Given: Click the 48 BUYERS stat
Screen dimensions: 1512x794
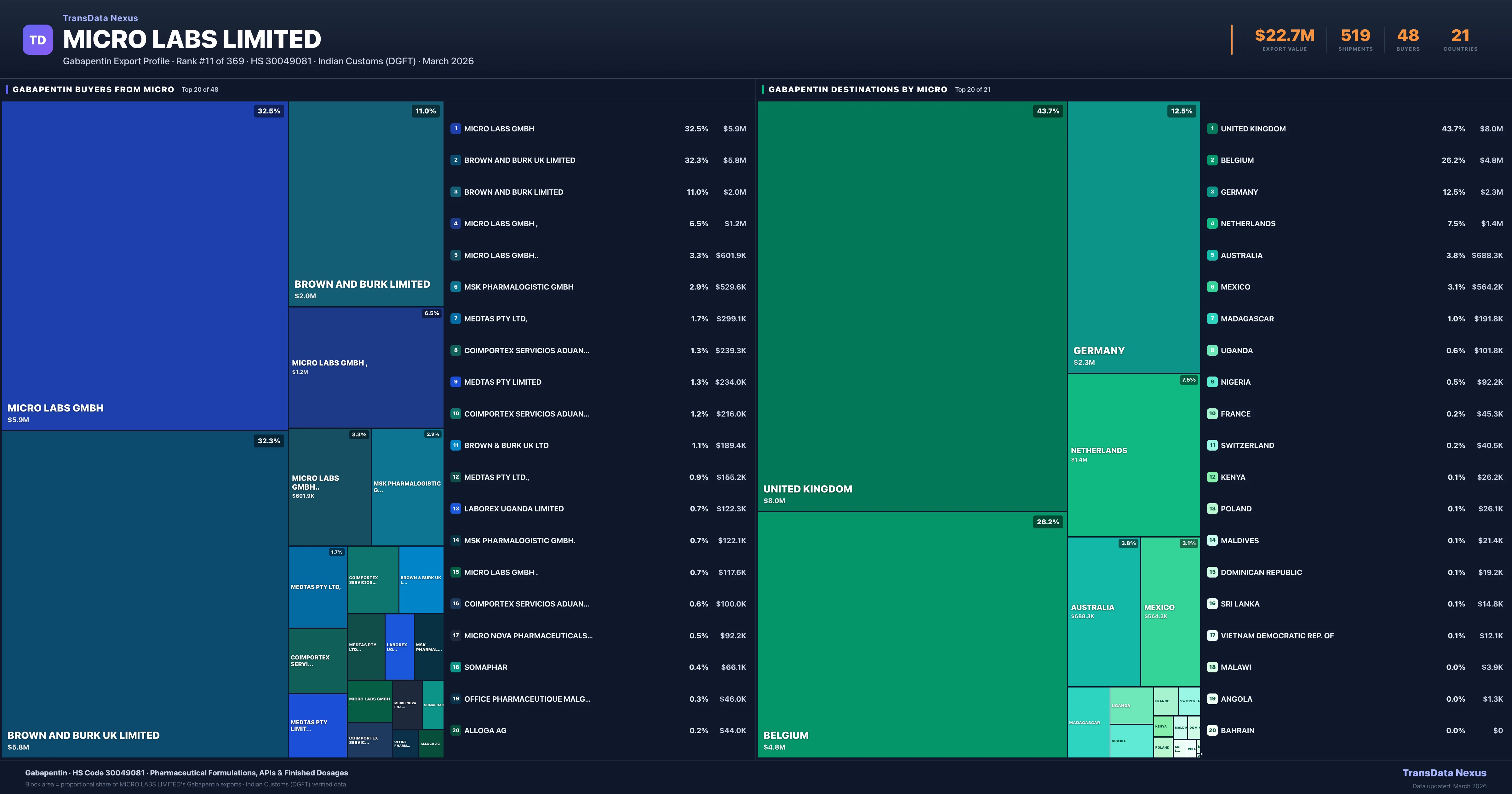Looking at the screenshot, I should [x=1407, y=35].
